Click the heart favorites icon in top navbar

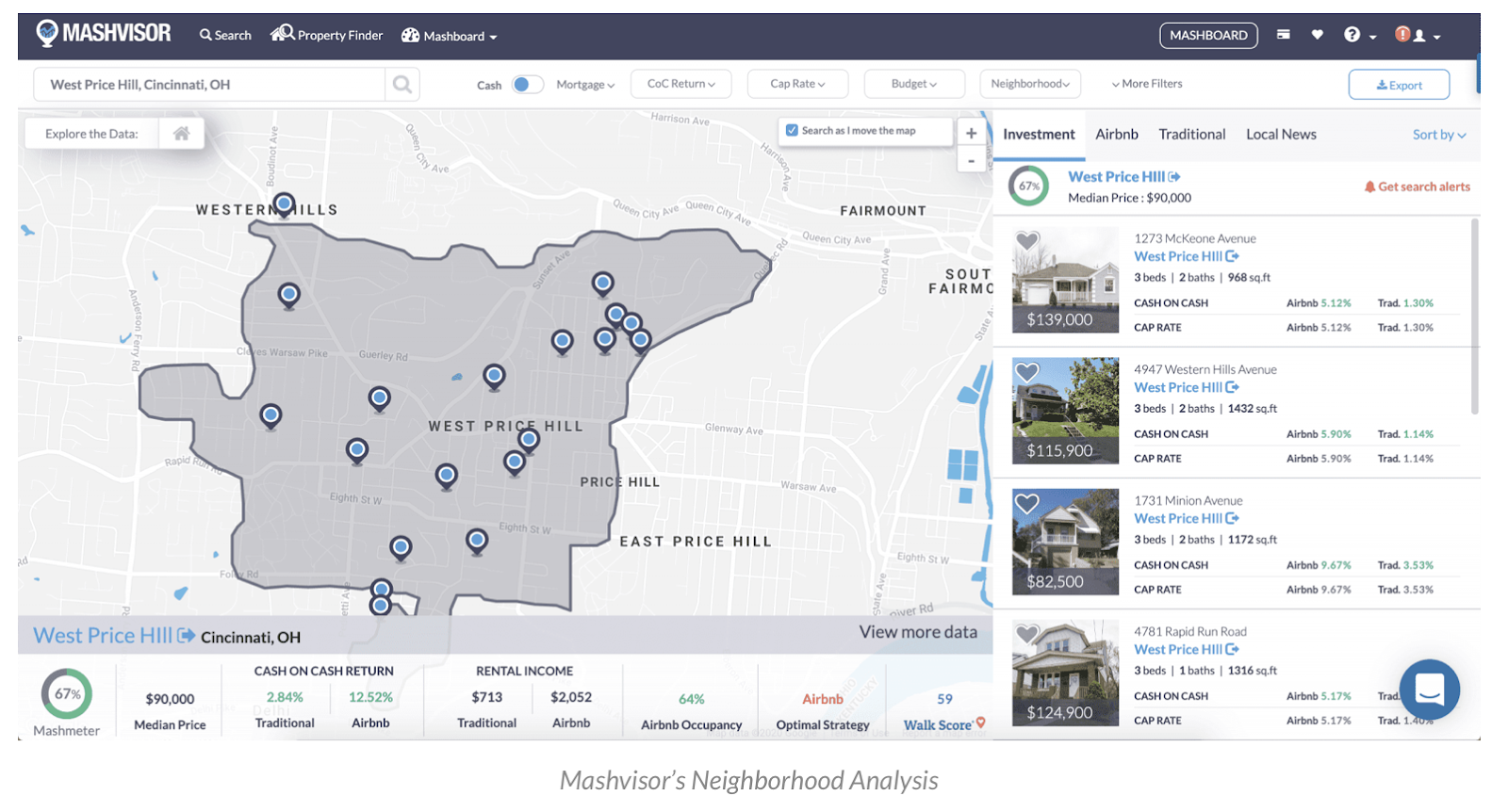coord(1318,35)
